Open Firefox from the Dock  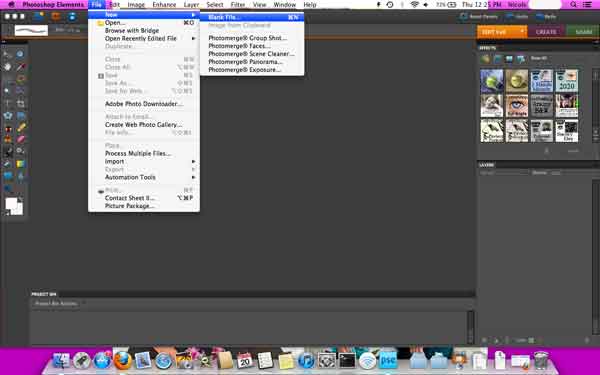(x=122, y=360)
